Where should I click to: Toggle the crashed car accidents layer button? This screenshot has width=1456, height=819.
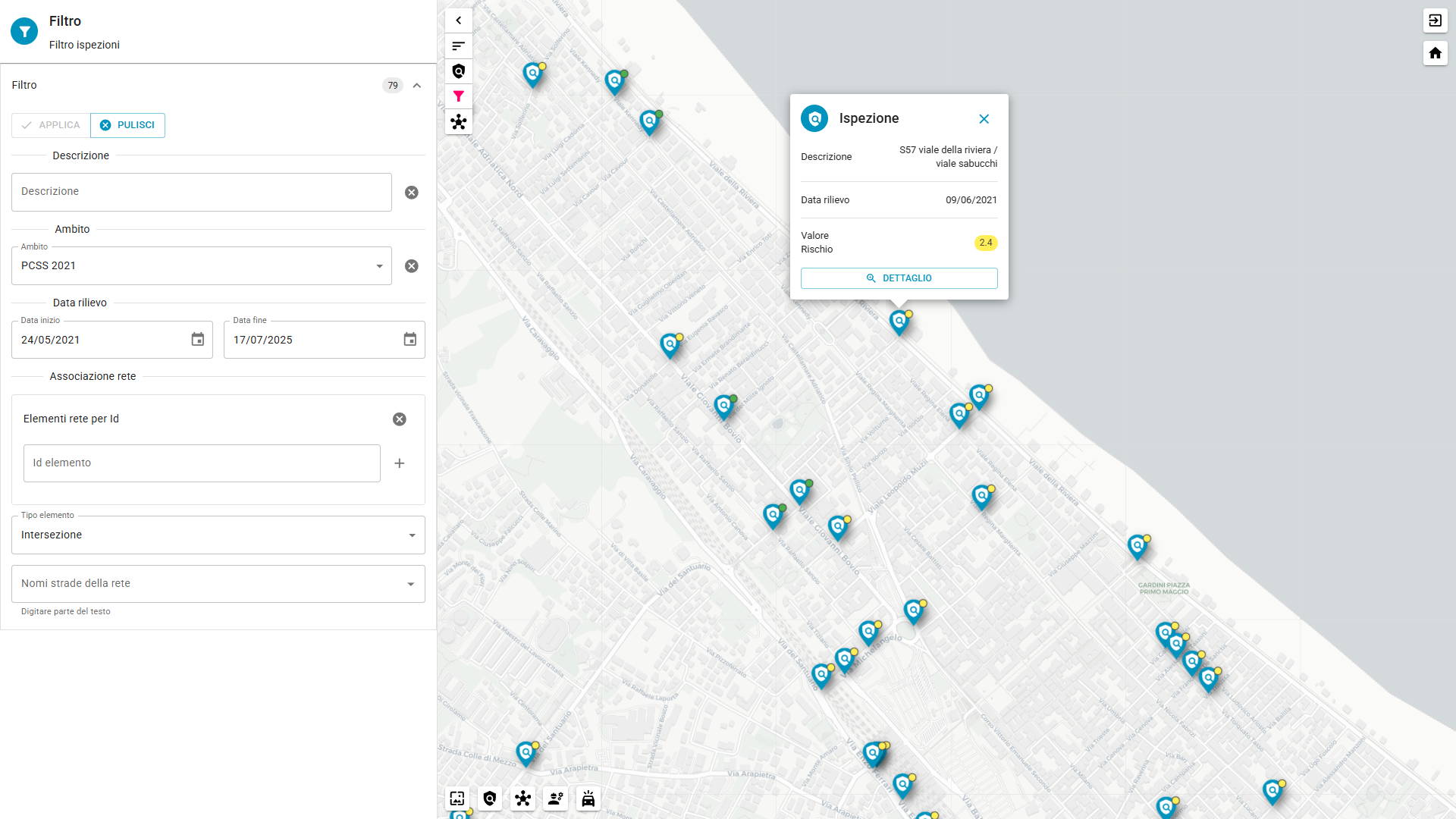pos(588,798)
